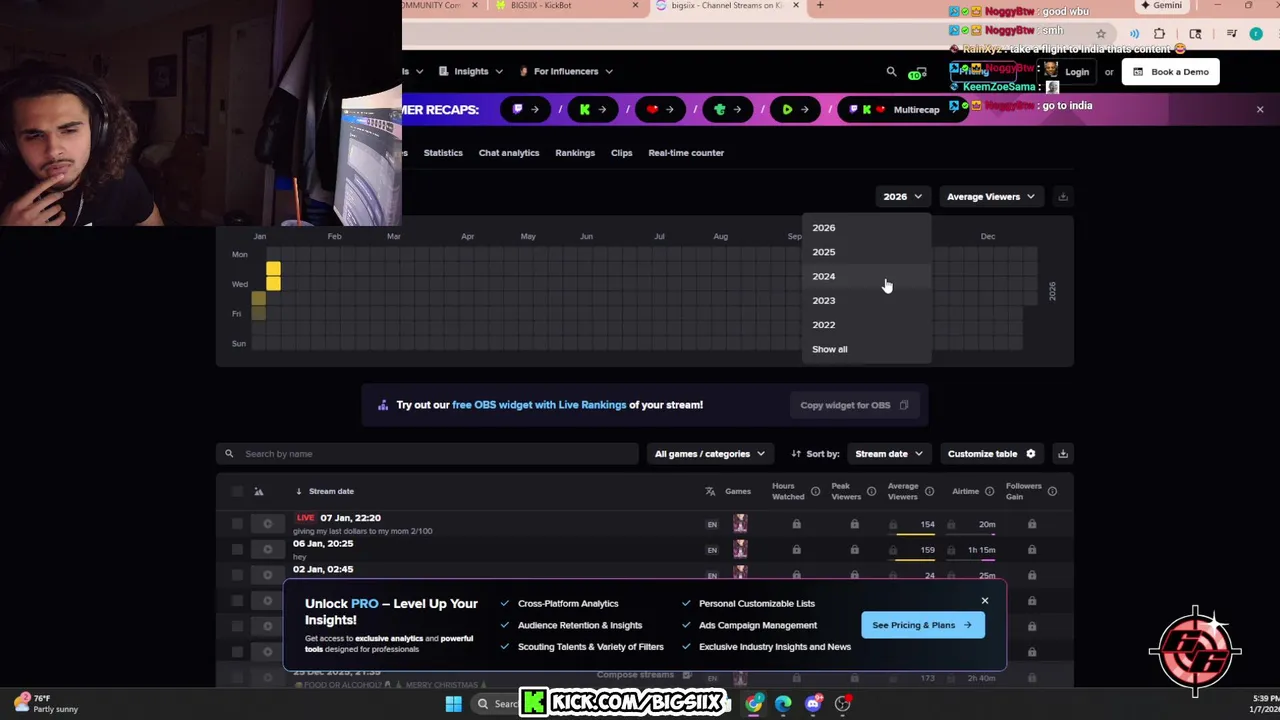Click the Book a Demo button
The width and height of the screenshot is (1280, 720).
coord(1171,72)
